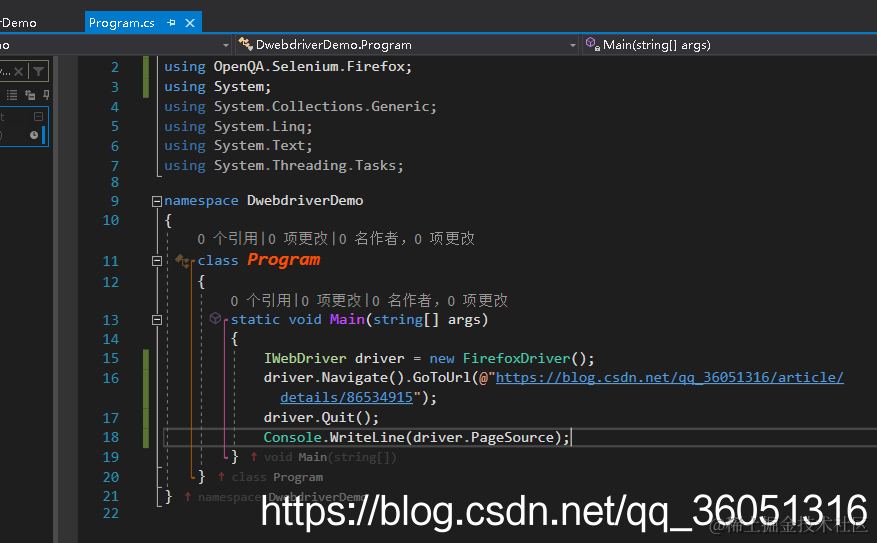Screen dimensions: 877x543
Task: Open the DwebdriverDemo.Program class dropdown
Action: click(573, 45)
